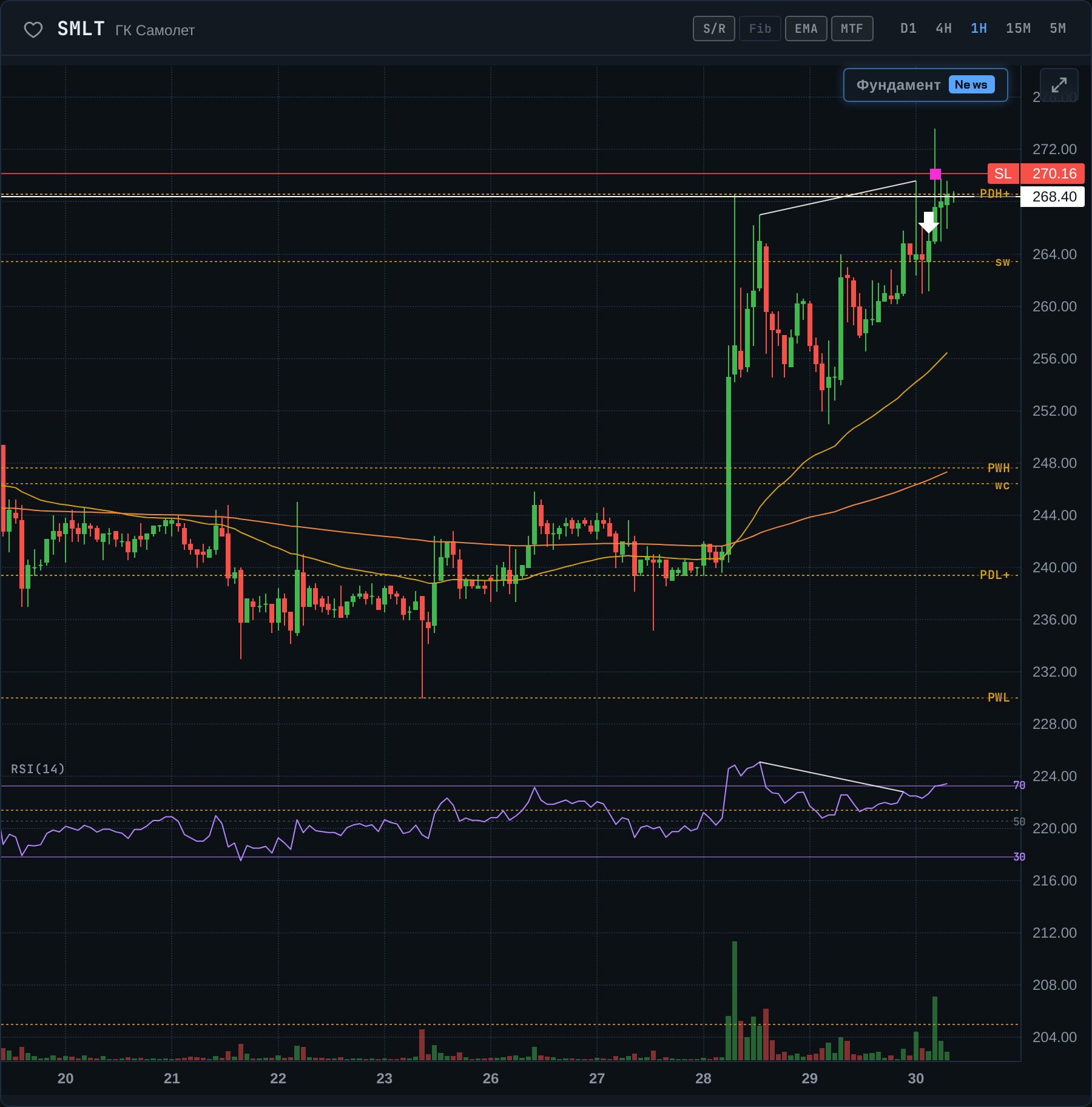Click the 232.00 price axis label

(1054, 672)
